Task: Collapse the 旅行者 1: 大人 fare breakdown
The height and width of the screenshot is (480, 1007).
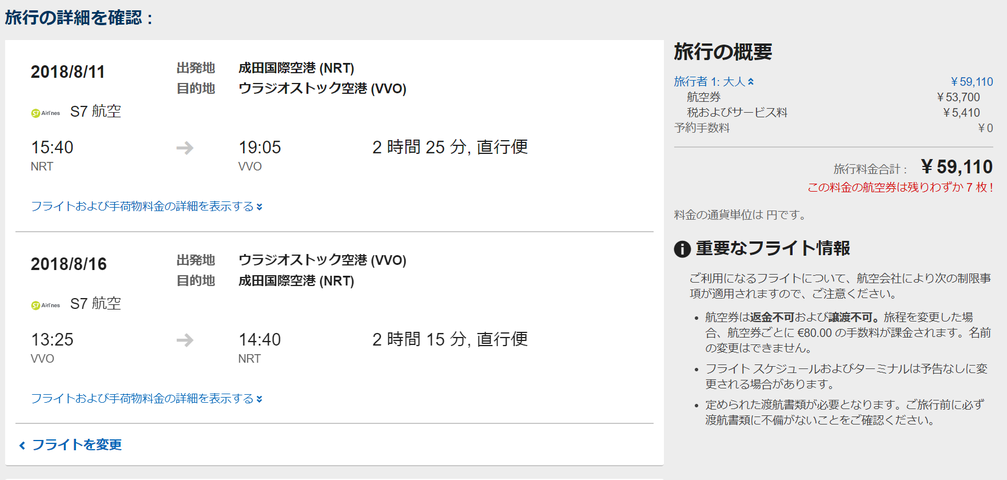Action: pyautogui.click(x=714, y=82)
